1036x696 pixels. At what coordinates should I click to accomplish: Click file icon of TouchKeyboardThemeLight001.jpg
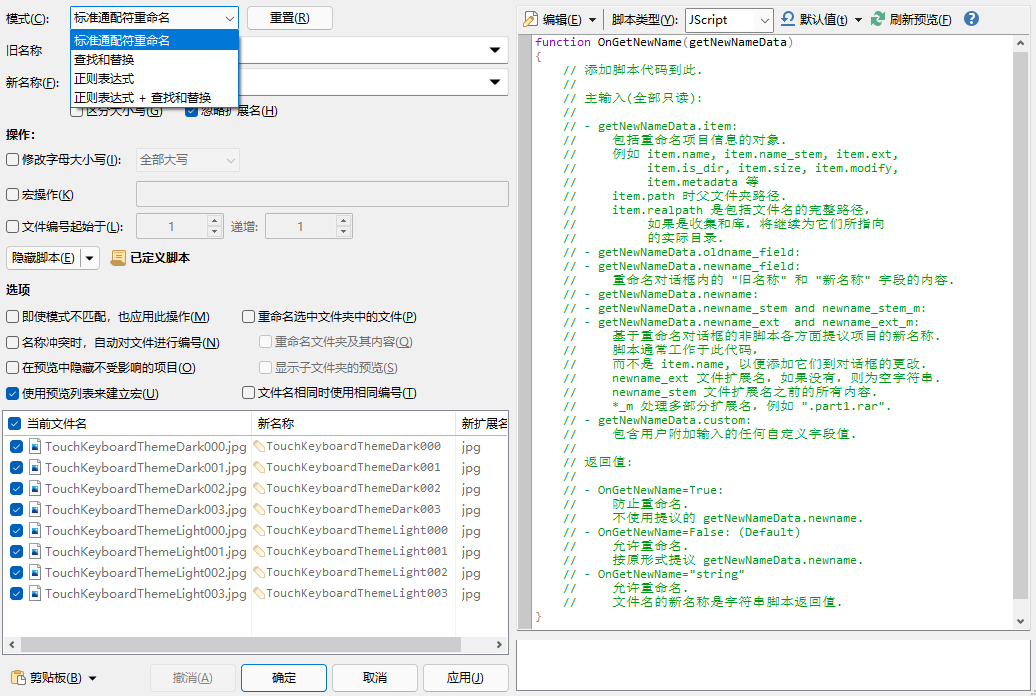pyautogui.click(x=36, y=551)
